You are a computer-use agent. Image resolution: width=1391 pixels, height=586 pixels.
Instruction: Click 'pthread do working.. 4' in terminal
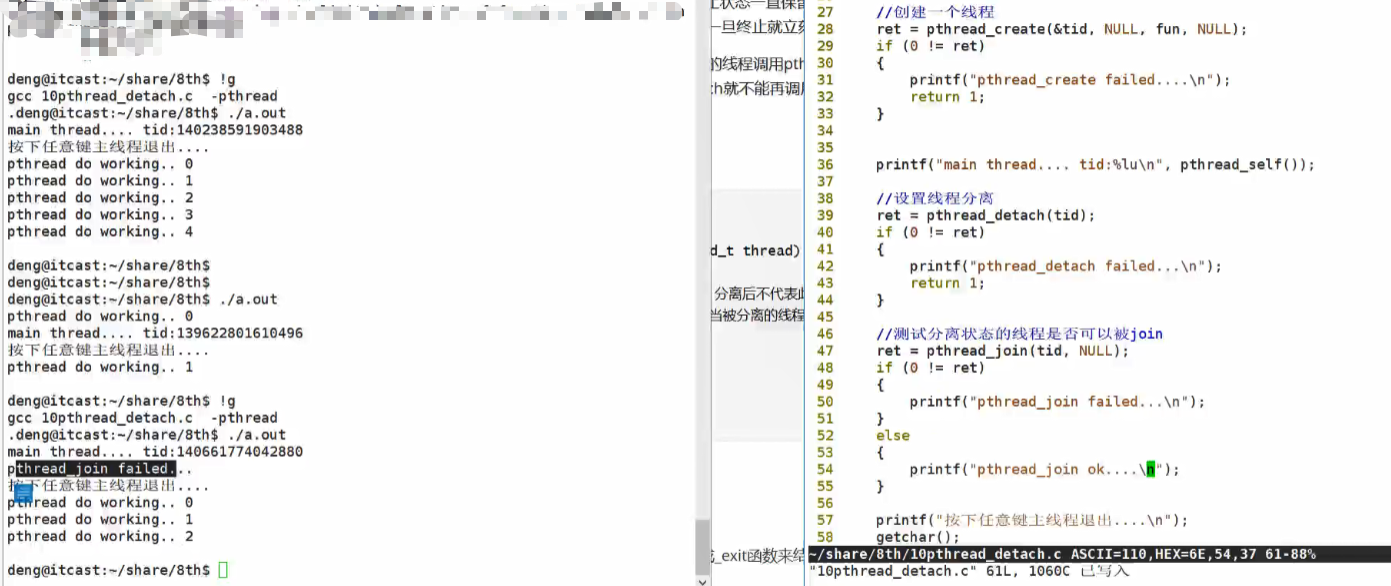click(100, 232)
